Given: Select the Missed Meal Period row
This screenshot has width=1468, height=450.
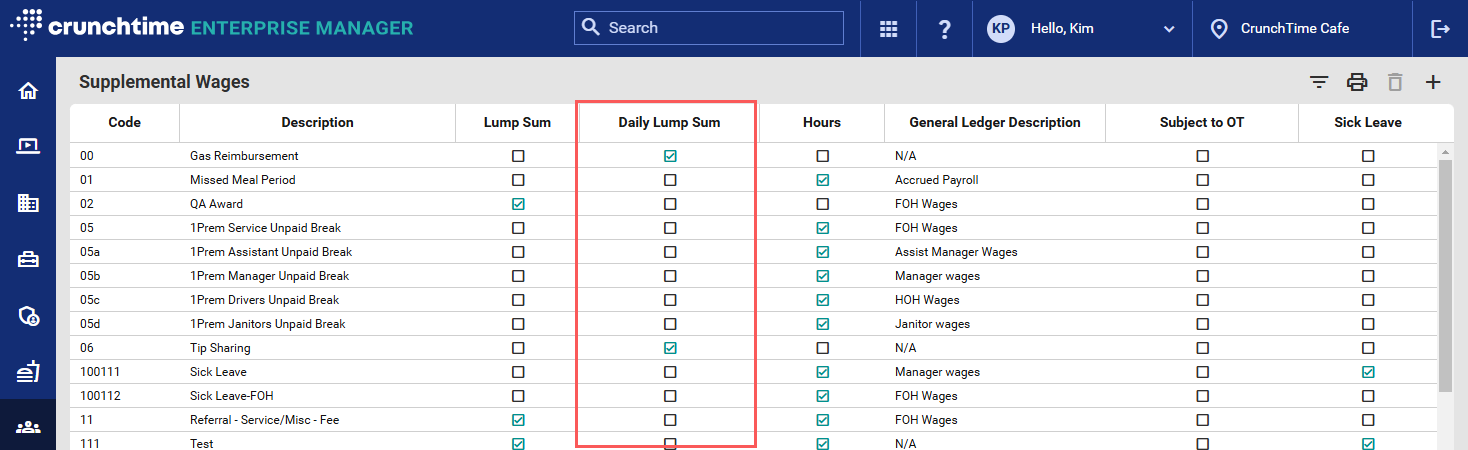Looking at the screenshot, I should point(754,180).
